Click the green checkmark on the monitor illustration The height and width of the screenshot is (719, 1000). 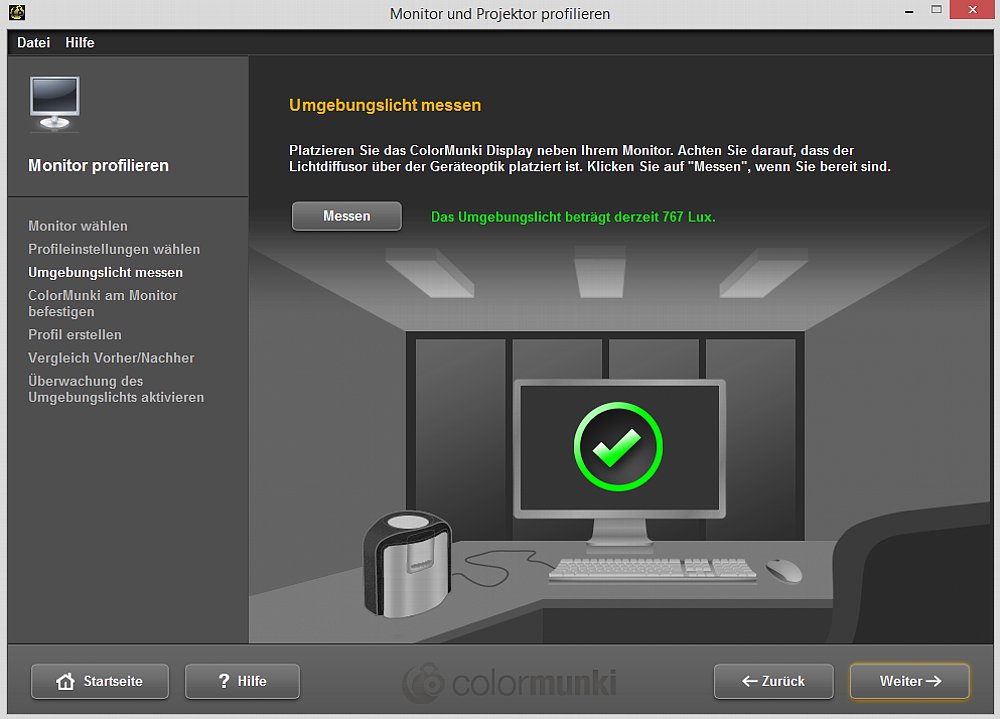(x=618, y=447)
